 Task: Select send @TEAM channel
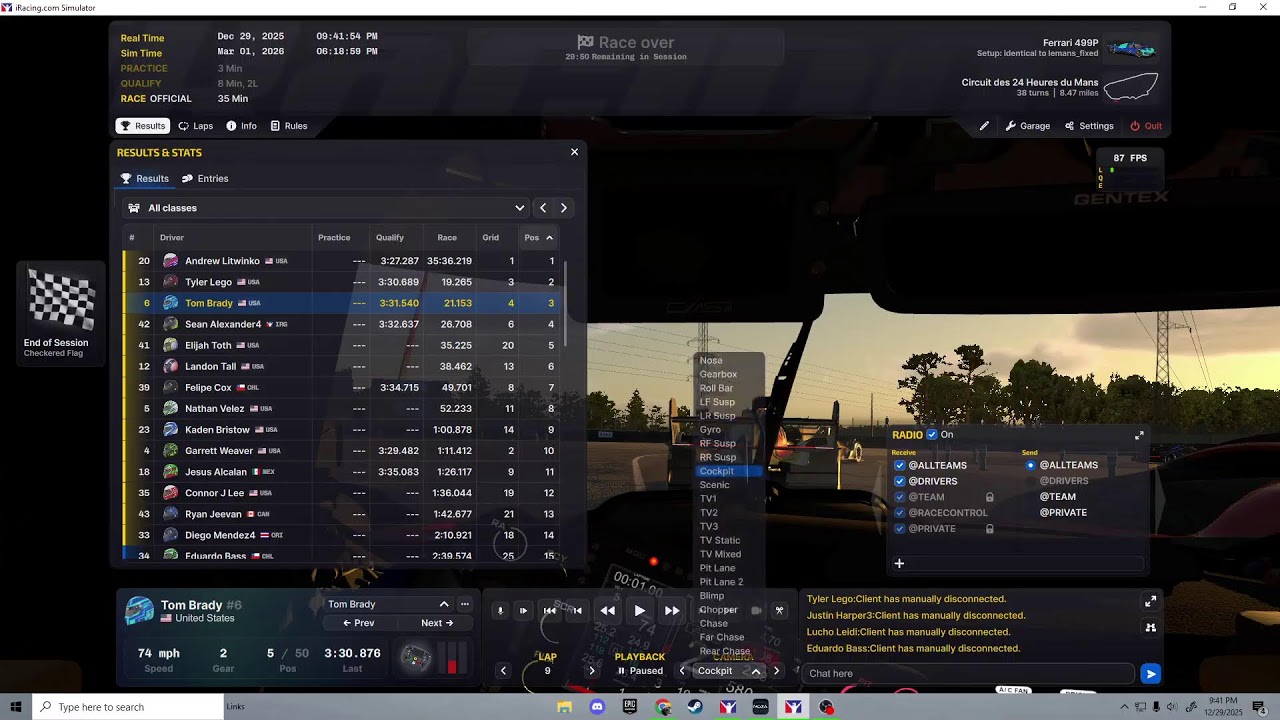1058,497
